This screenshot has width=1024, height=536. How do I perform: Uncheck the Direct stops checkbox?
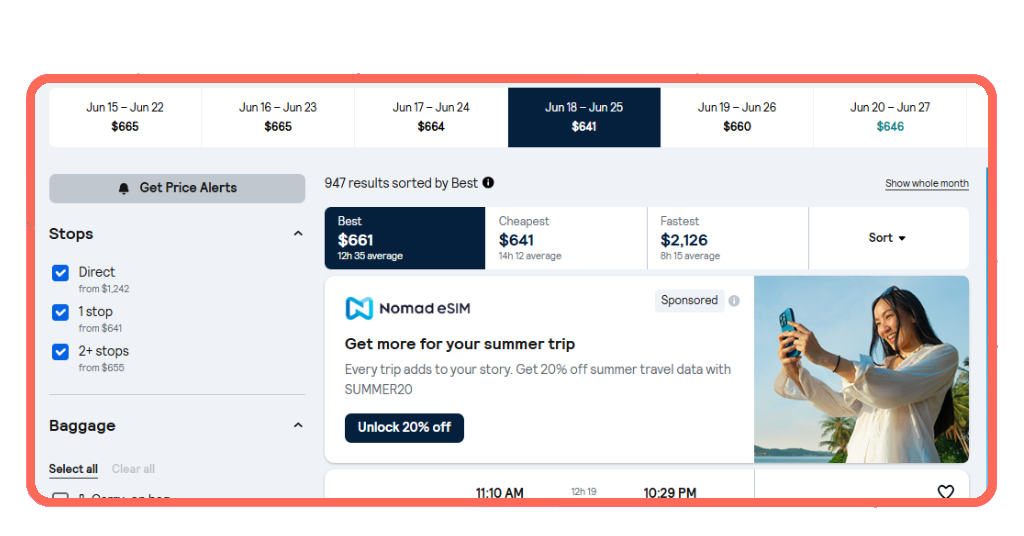click(60, 273)
